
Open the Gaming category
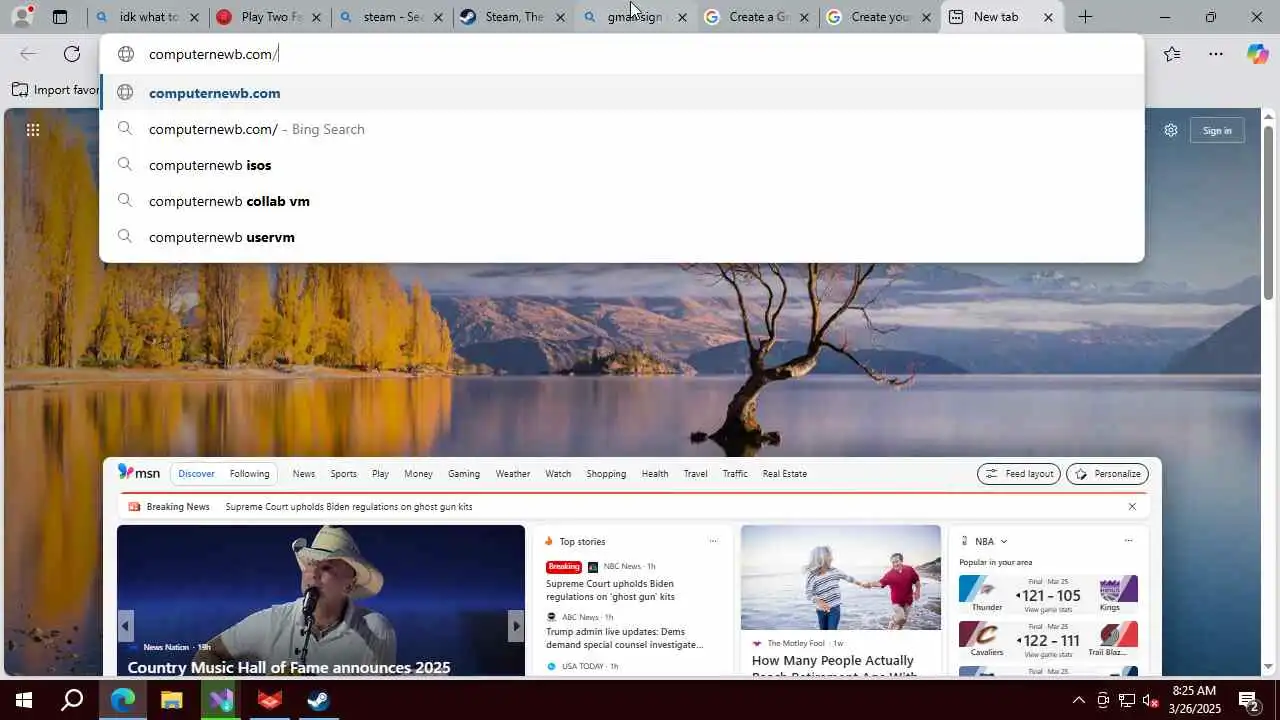tap(464, 474)
